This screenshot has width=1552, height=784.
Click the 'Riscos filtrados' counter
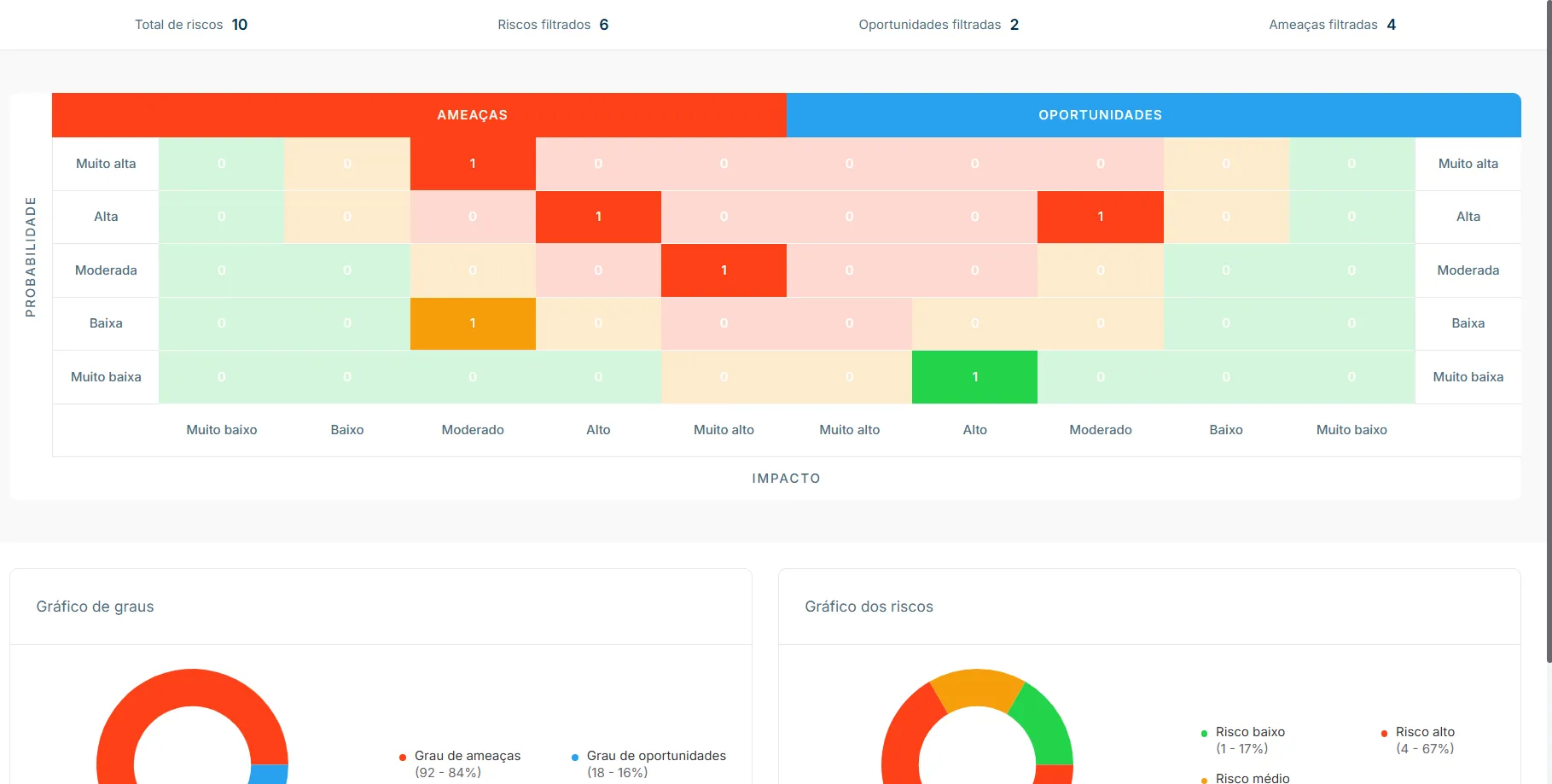click(x=553, y=25)
